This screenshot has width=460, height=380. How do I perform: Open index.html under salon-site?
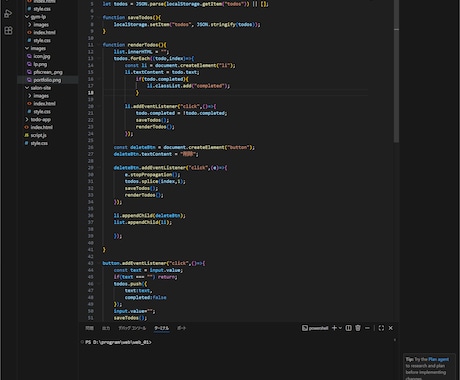tap(44, 103)
